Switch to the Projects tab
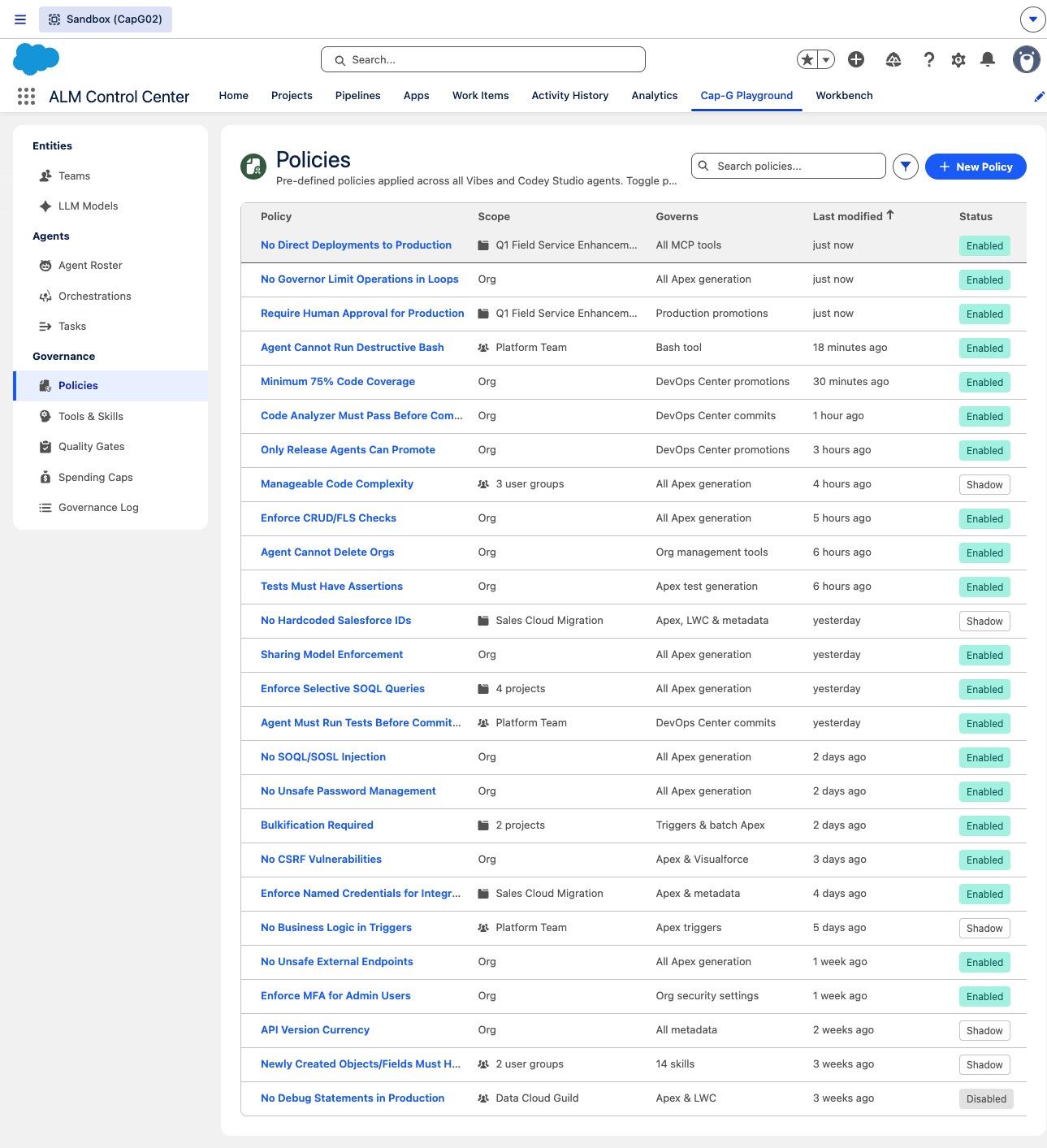 click(x=292, y=96)
